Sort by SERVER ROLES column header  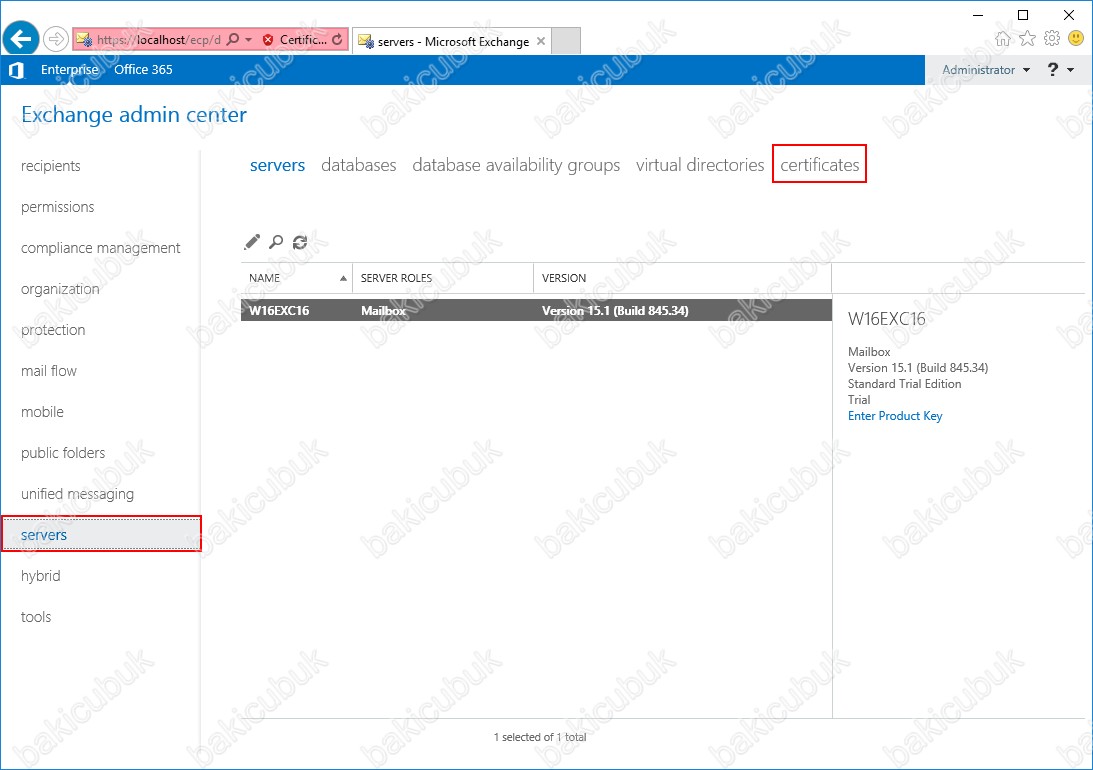tap(443, 278)
